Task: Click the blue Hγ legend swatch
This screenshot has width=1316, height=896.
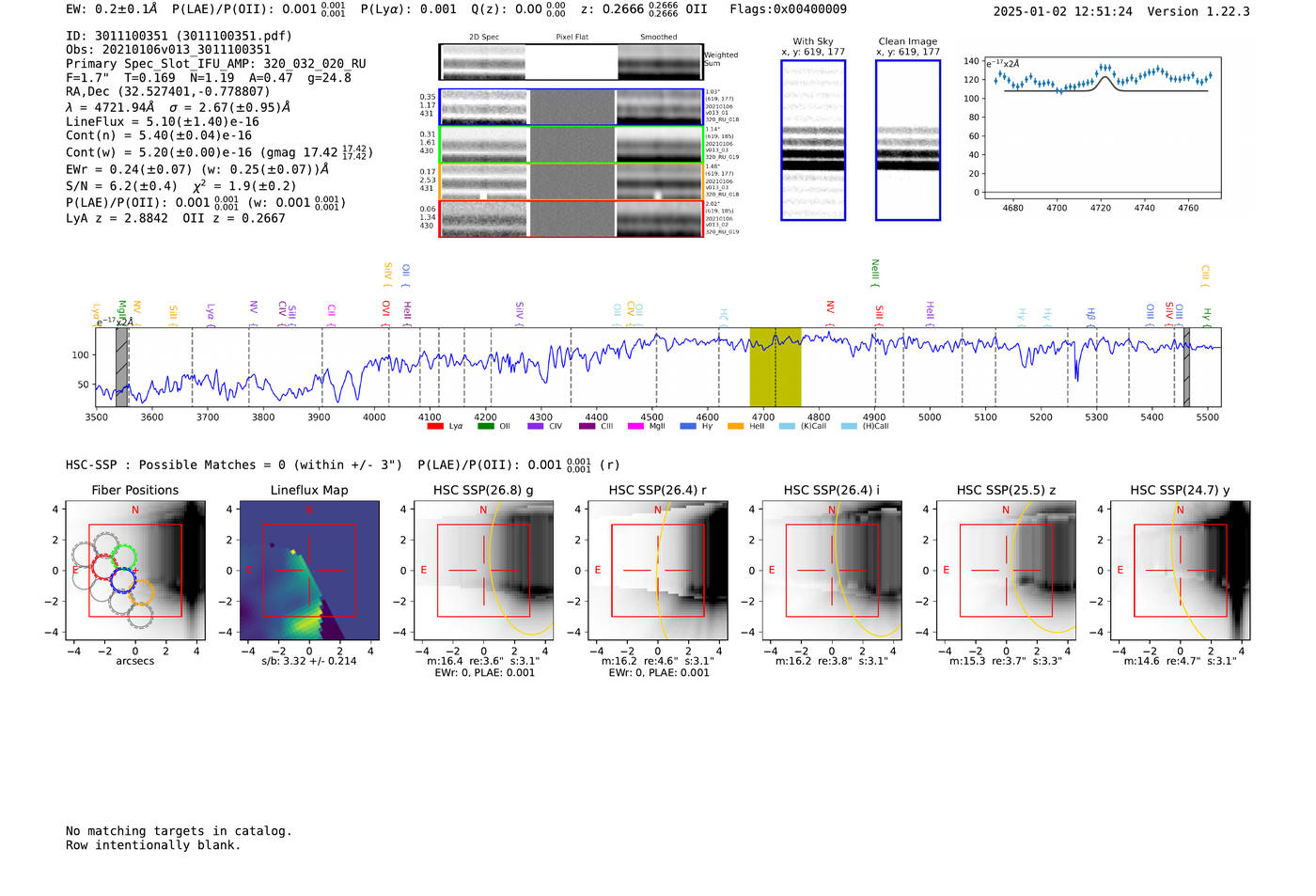Action: pos(688,426)
